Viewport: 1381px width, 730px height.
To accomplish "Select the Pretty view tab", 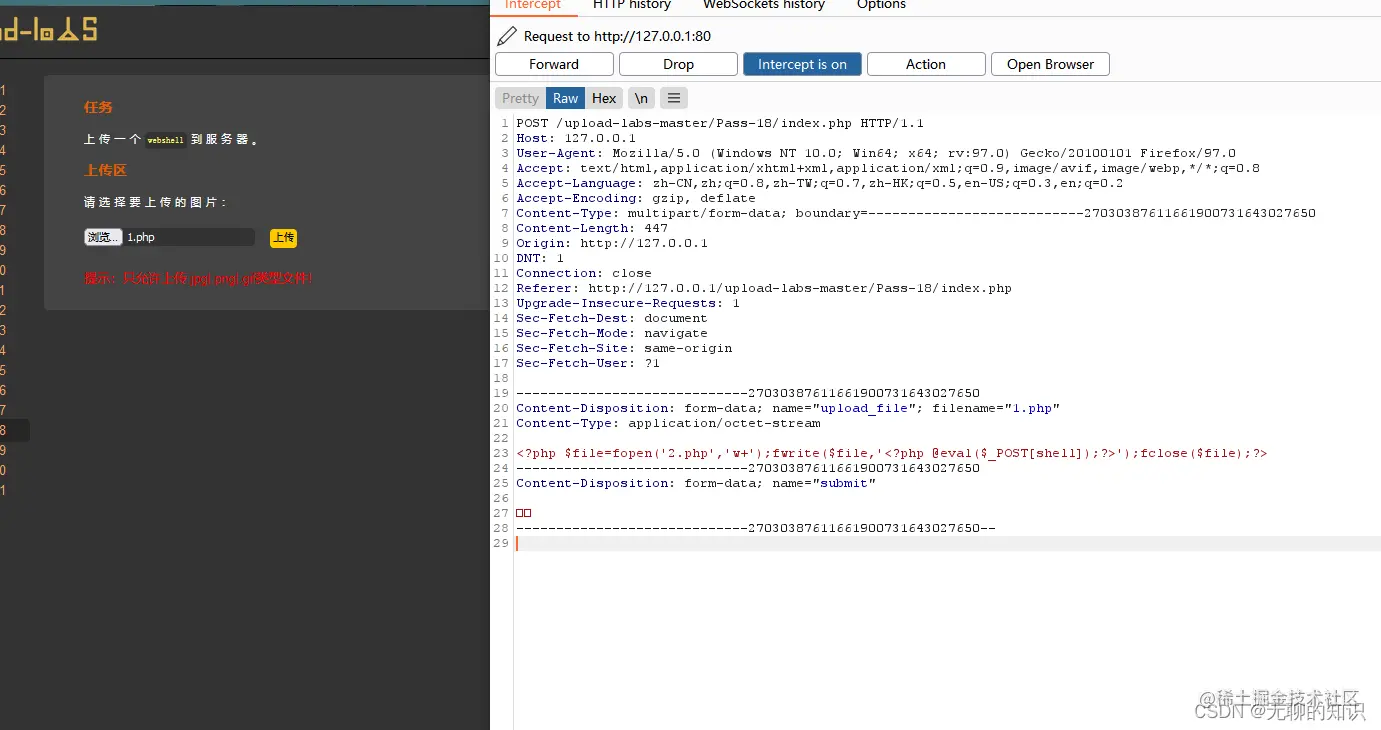I will [520, 98].
